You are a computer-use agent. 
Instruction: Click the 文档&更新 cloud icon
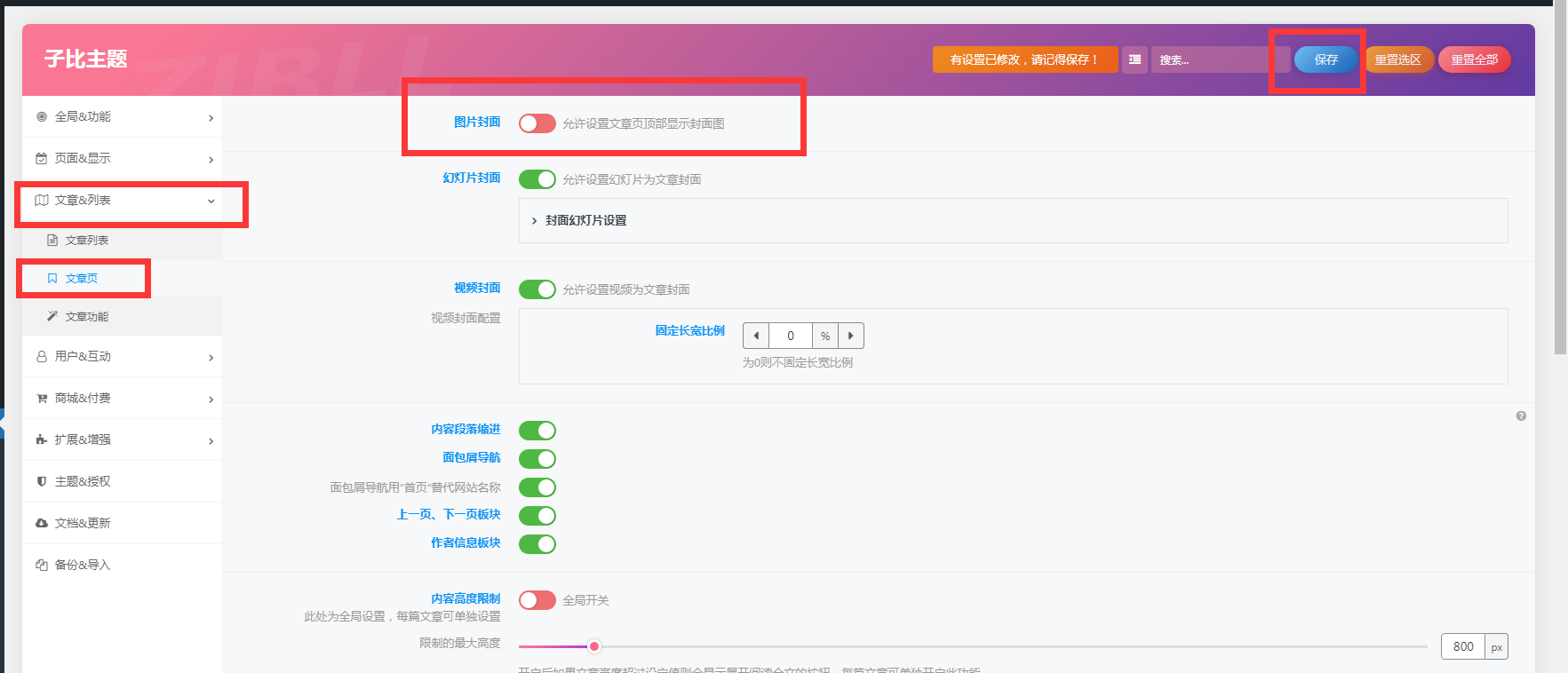tap(42, 523)
